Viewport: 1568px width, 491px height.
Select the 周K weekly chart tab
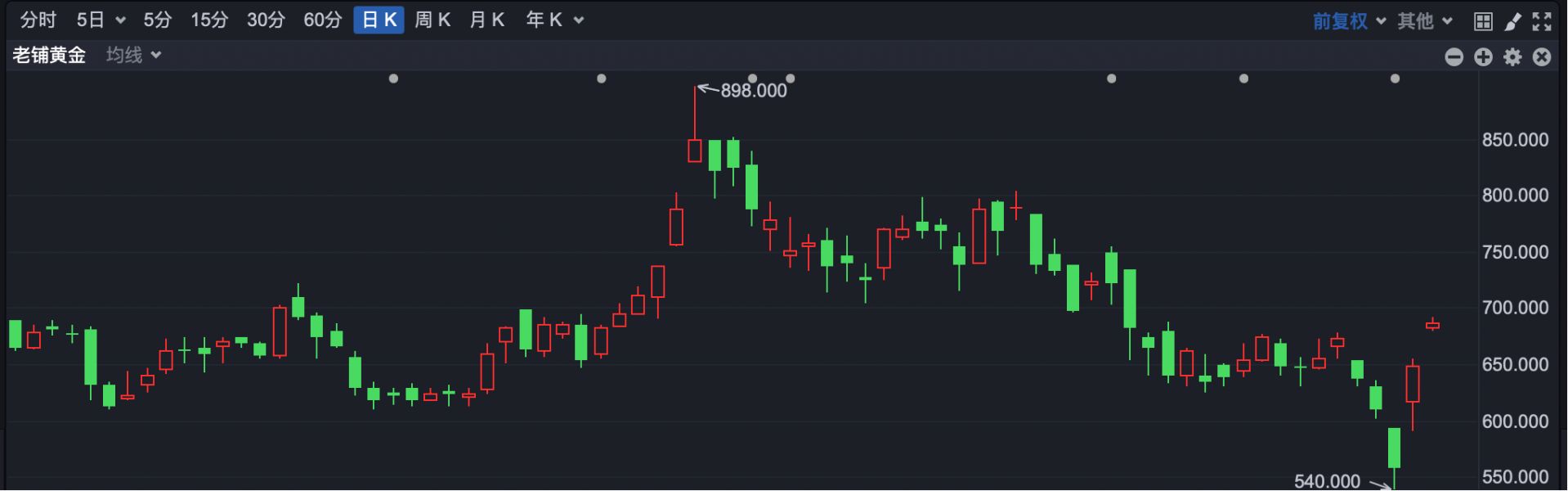432,20
